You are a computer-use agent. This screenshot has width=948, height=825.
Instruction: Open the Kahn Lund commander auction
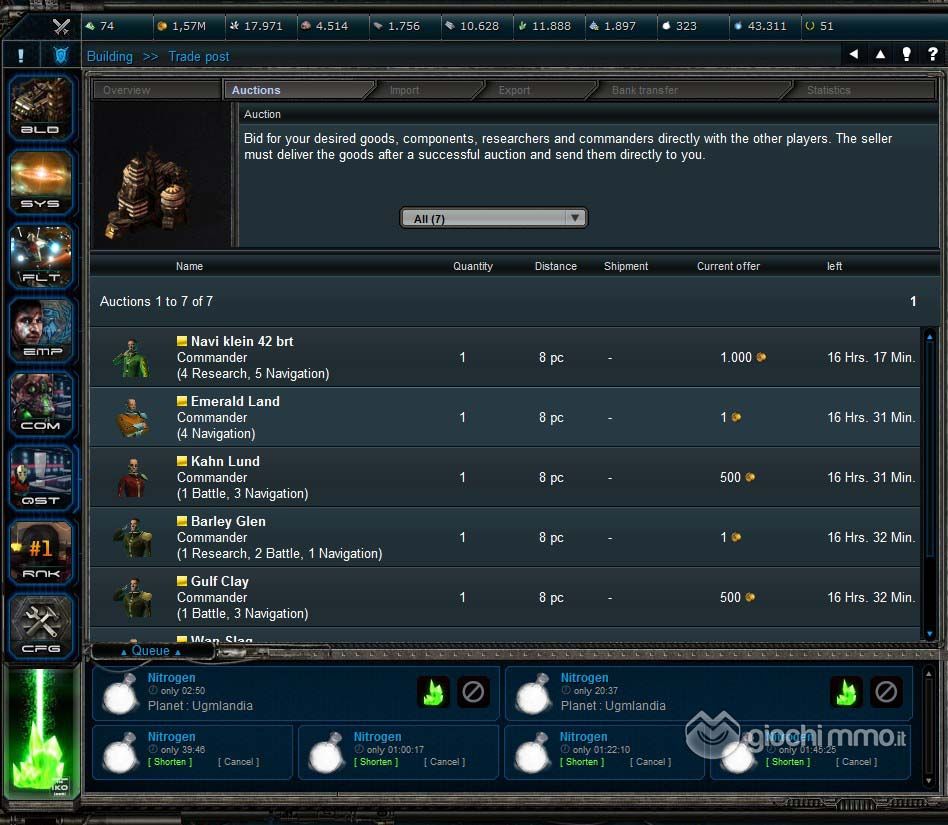click(505, 477)
